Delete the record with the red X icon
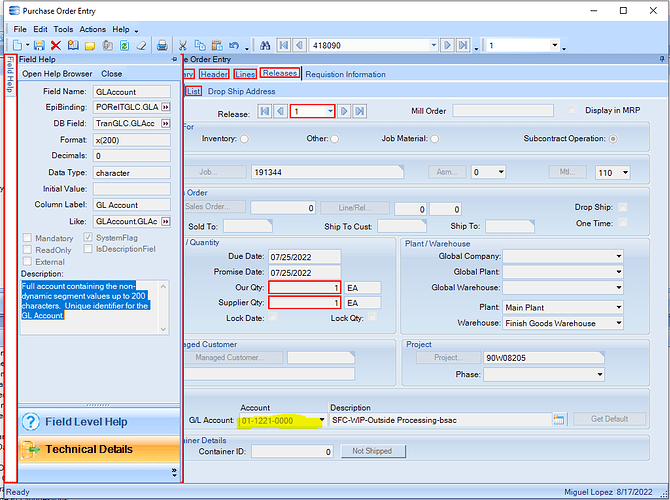This screenshot has width=670, height=500. click(x=56, y=45)
